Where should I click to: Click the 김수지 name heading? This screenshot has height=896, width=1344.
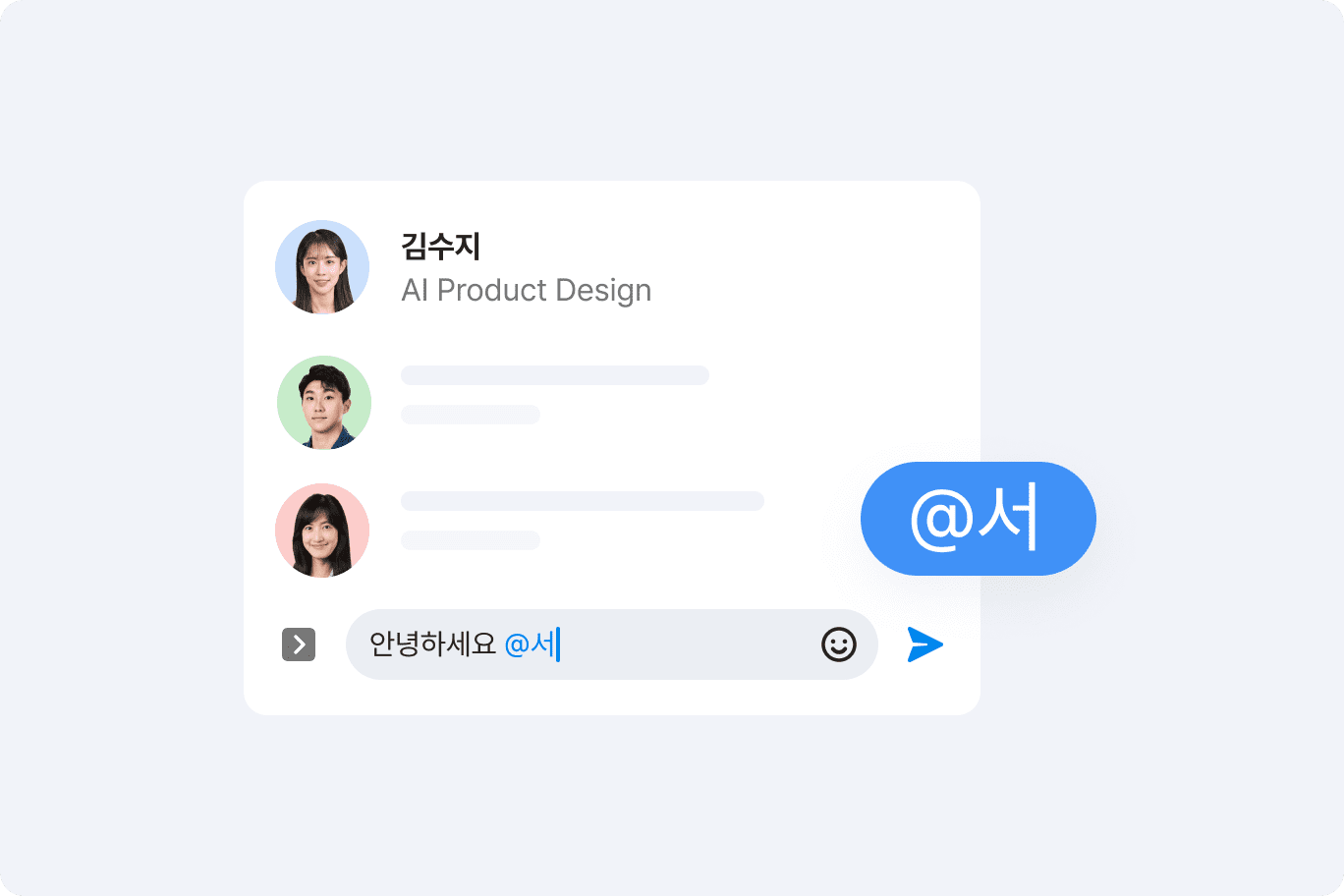pos(441,246)
